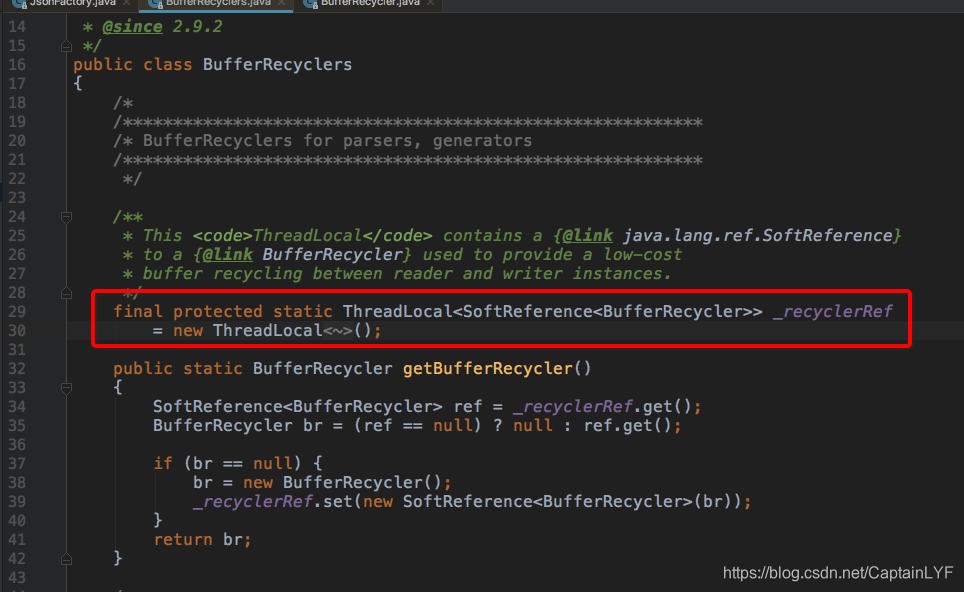Click _recyclerRef in the .get() call
This screenshot has width=964, height=592.
pyautogui.click(x=573, y=407)
